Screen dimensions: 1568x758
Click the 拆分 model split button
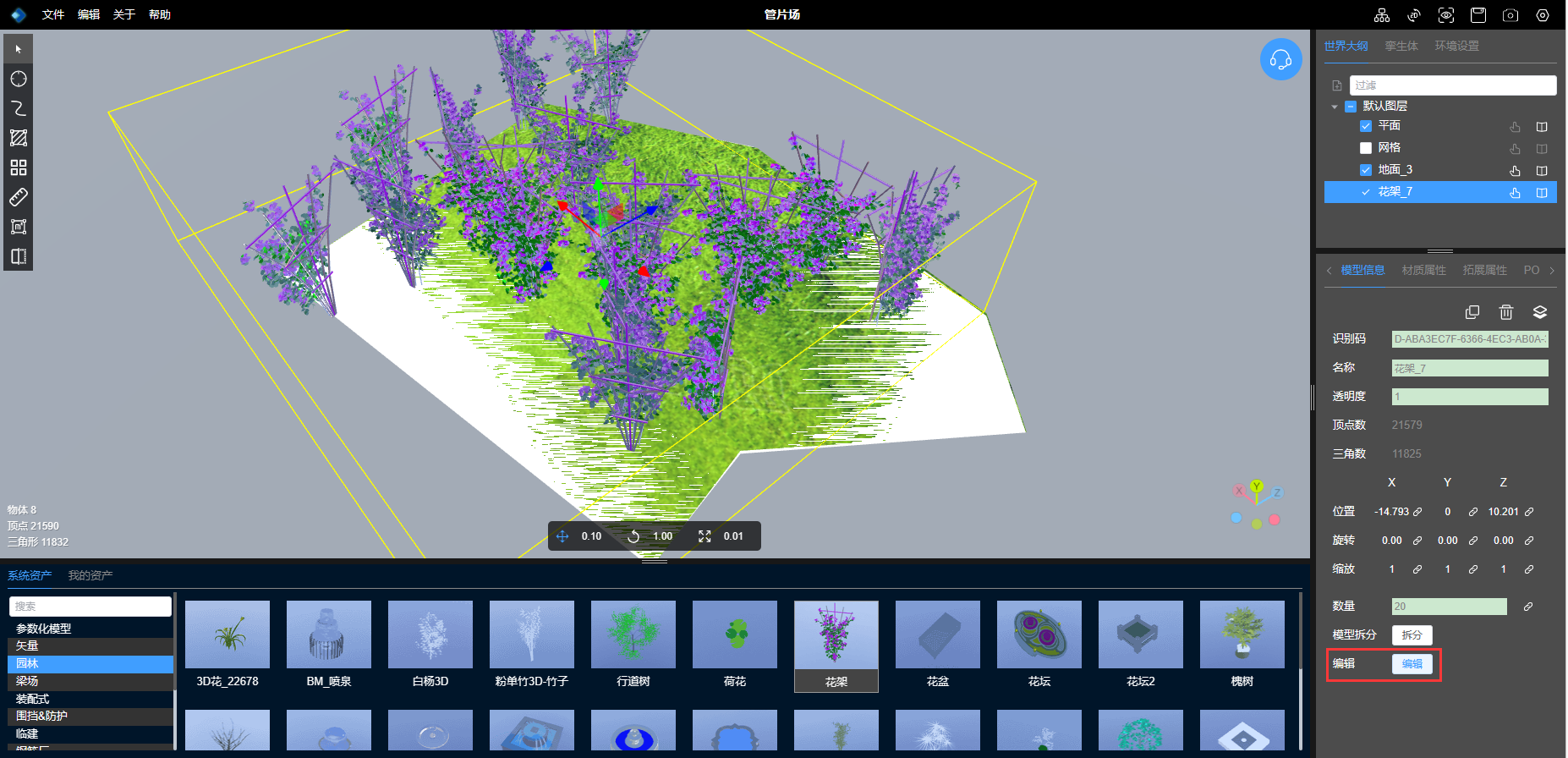pyautogui.click(x=1412, y=635)
